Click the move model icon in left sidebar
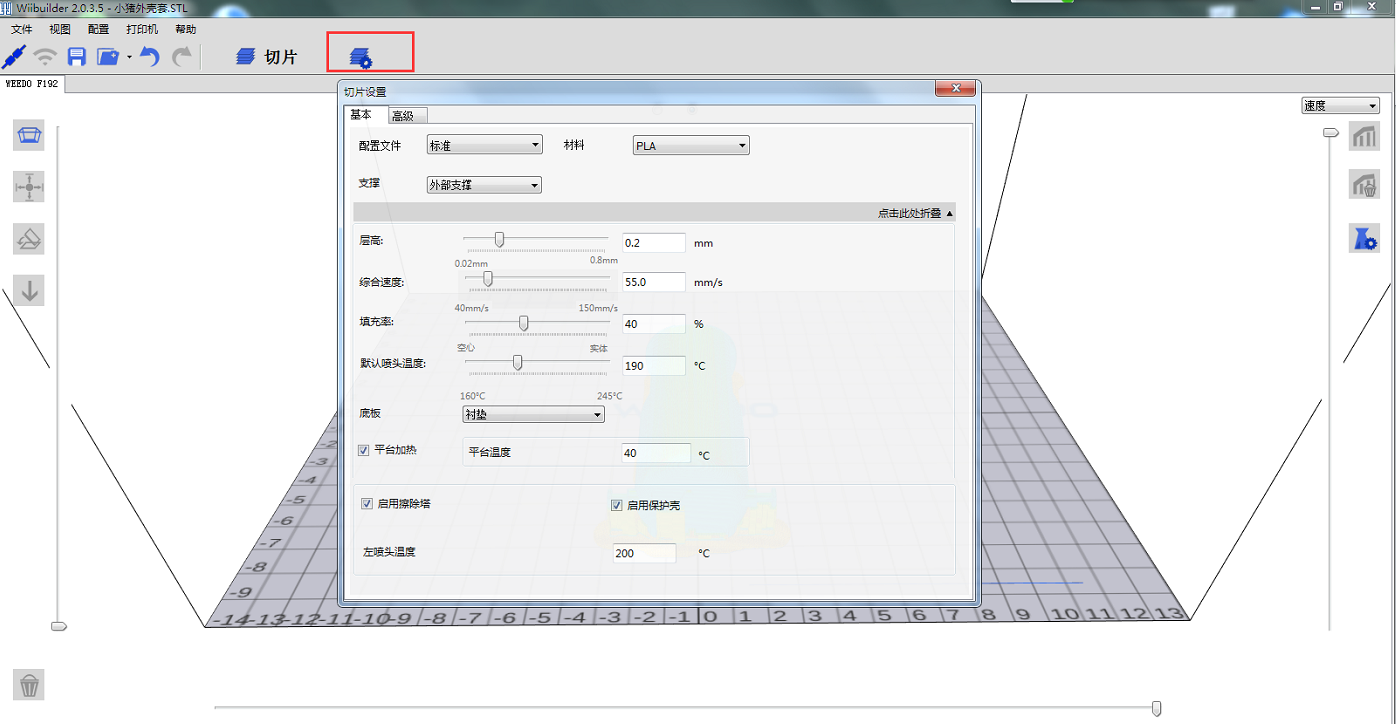Viewport: 1396px width, 724px height. pyautogui.click(x=29, y=187)
